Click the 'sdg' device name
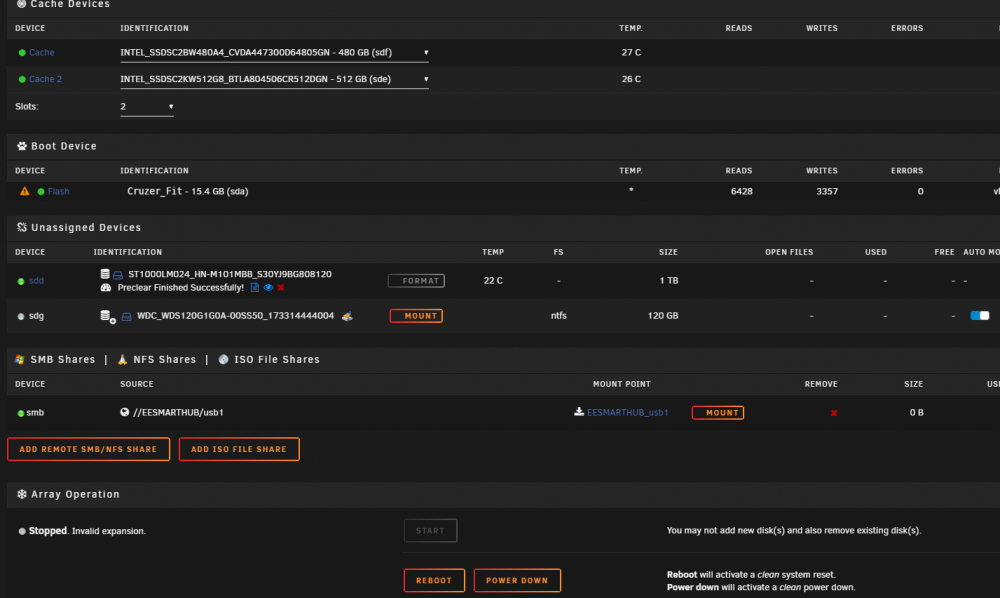Viewport: 1000px width, 598px height. [x=36, y=316]
